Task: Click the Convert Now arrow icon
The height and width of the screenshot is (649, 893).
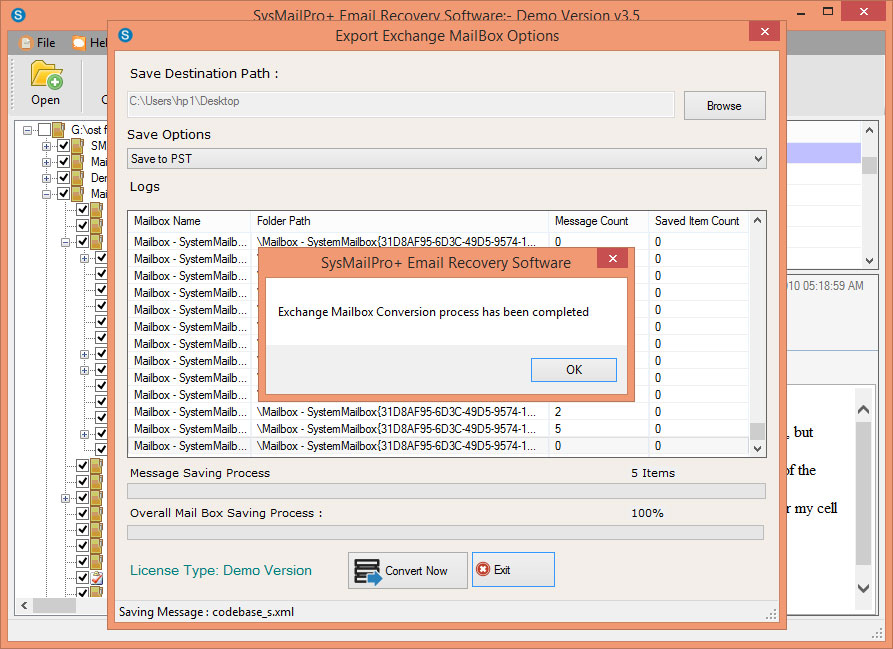Action: 368,571
